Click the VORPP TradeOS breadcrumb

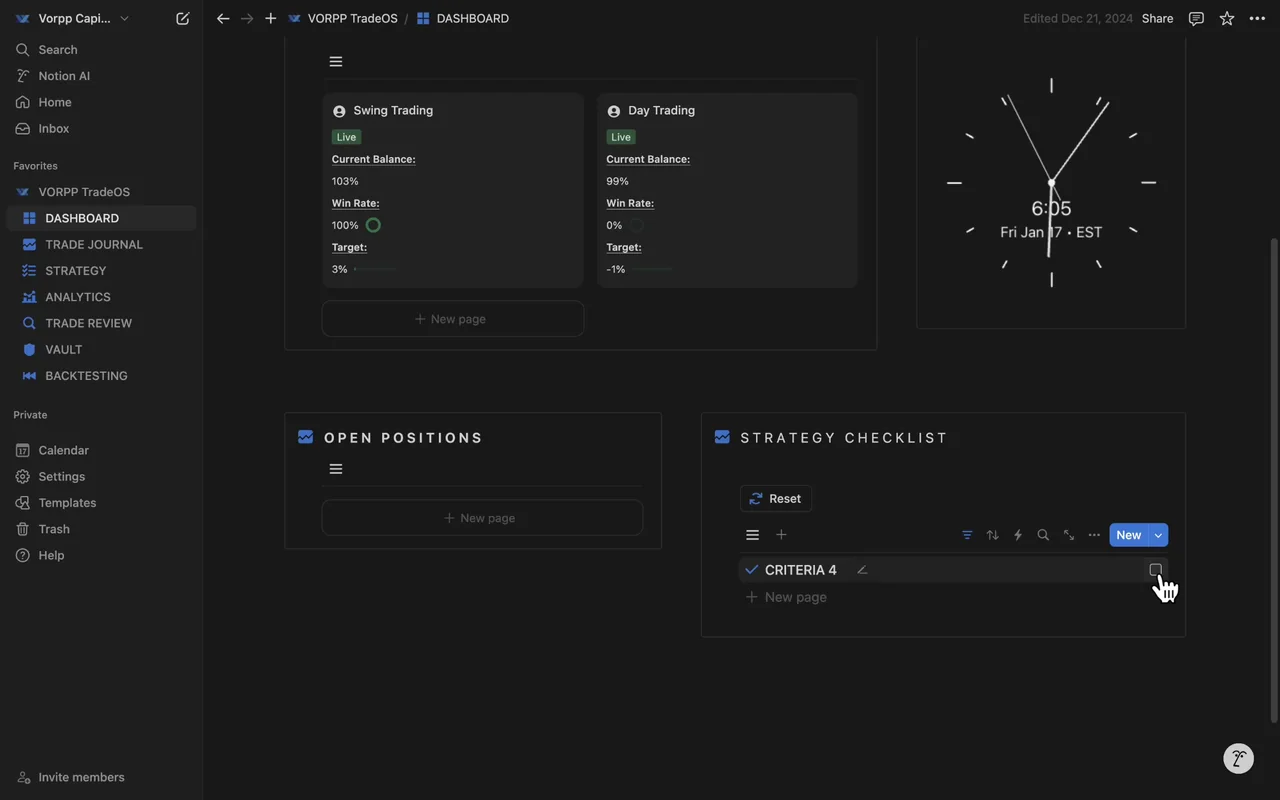(x=342, y=18)
